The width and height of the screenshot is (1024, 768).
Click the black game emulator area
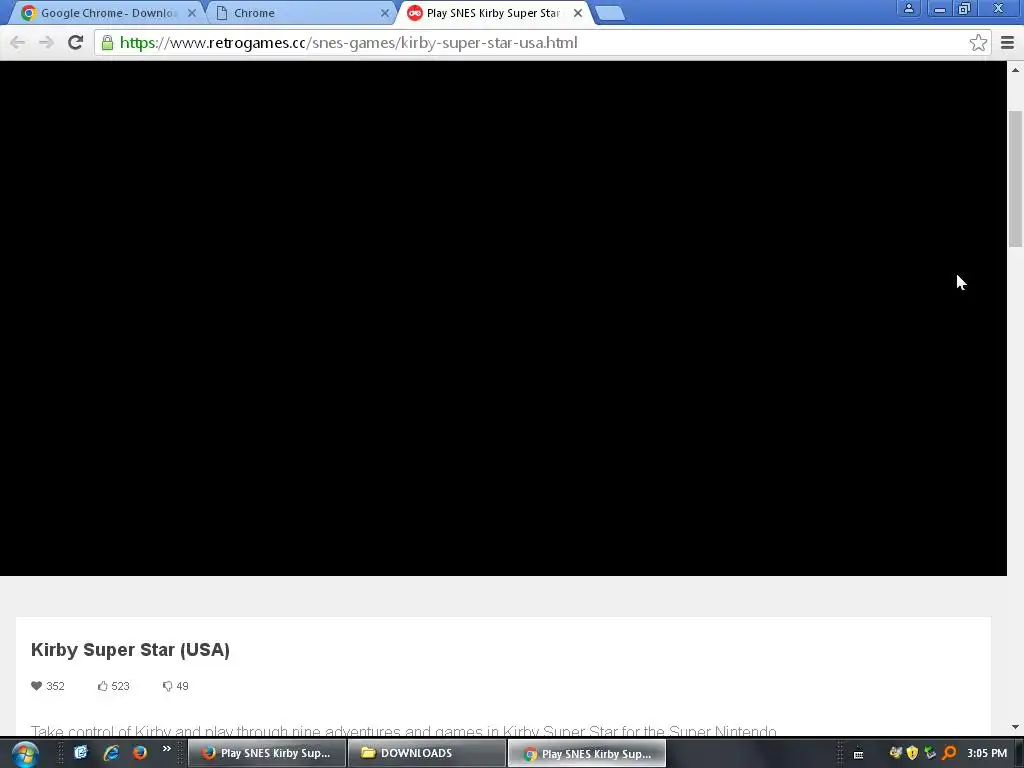coord(503,319)
